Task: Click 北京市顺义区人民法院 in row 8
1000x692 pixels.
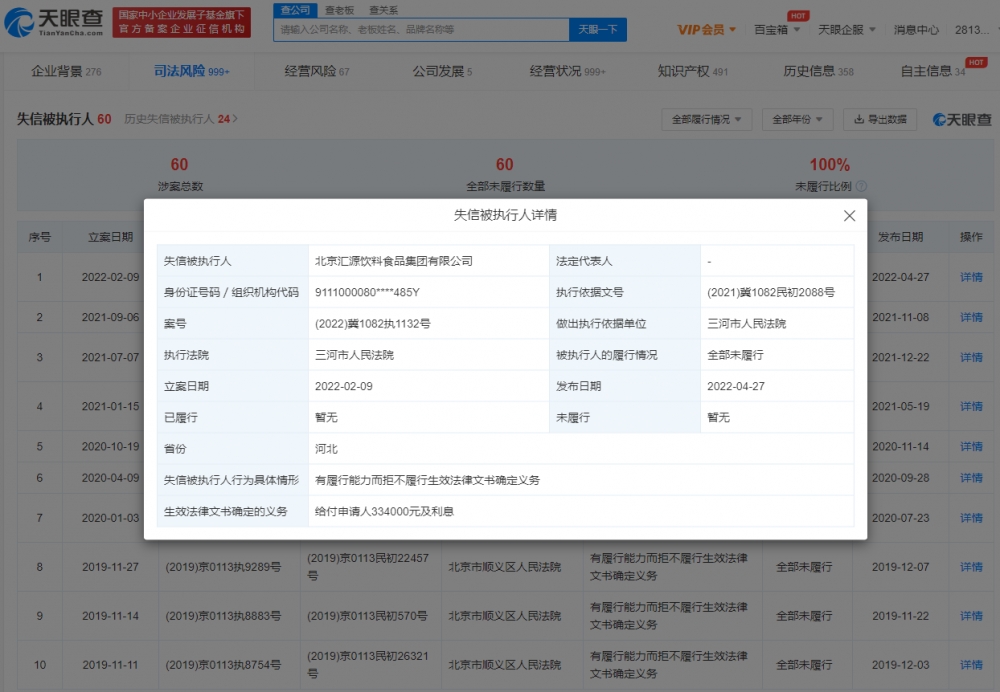Action: coord(504,567)
